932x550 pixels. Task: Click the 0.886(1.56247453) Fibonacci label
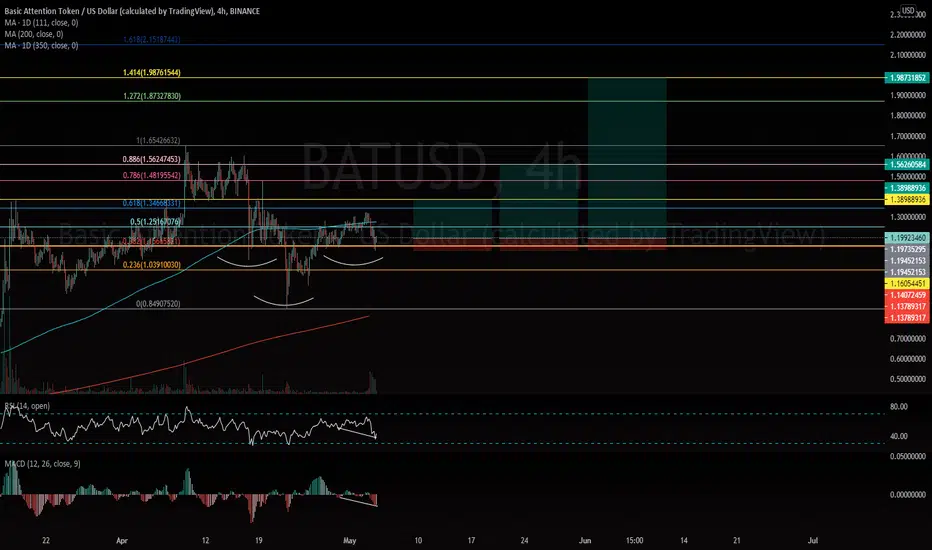[151, 159]
